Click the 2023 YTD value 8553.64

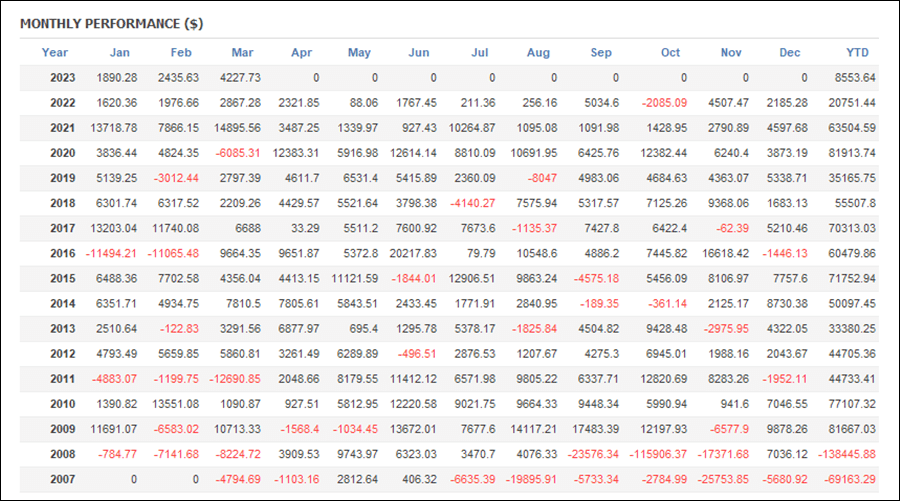pyautogui.click(x=855, y=77)
